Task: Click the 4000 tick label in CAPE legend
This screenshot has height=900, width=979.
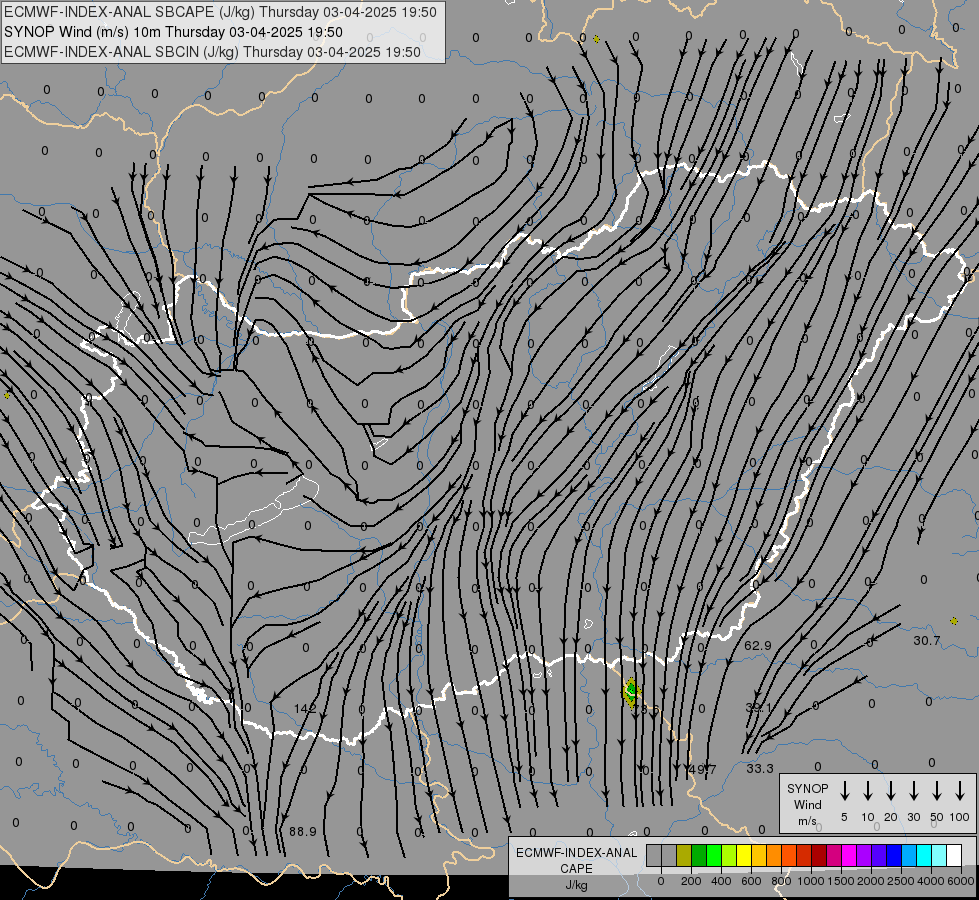Action: pyautogui.click(x=931, y=881)
